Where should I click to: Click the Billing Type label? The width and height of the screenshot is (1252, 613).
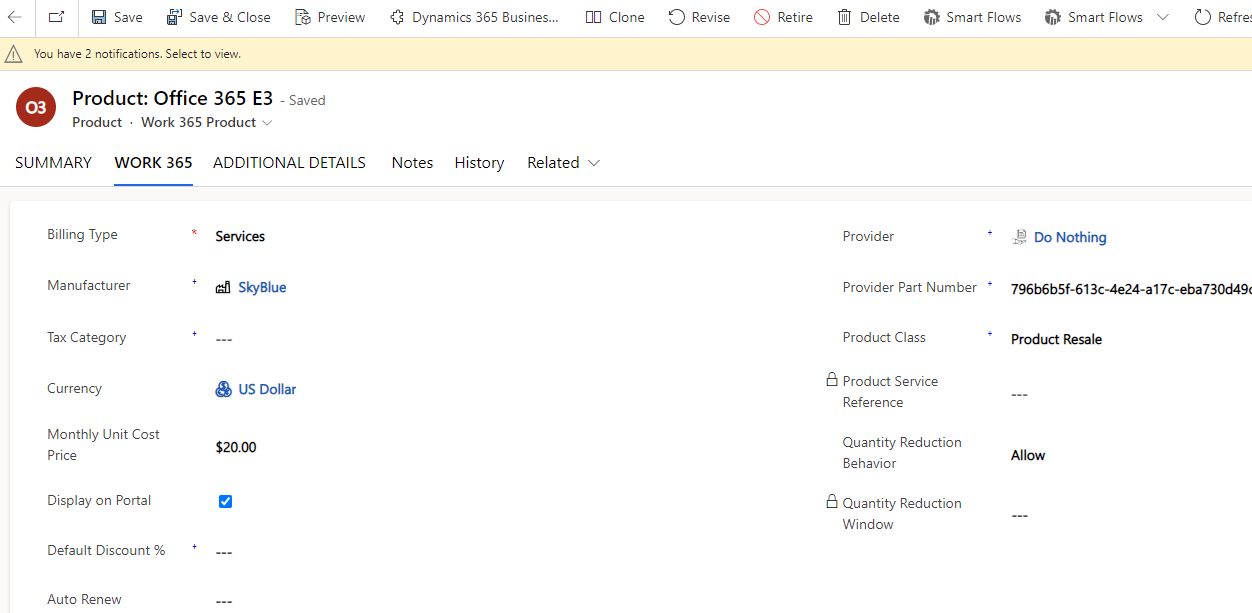(82, 234)
